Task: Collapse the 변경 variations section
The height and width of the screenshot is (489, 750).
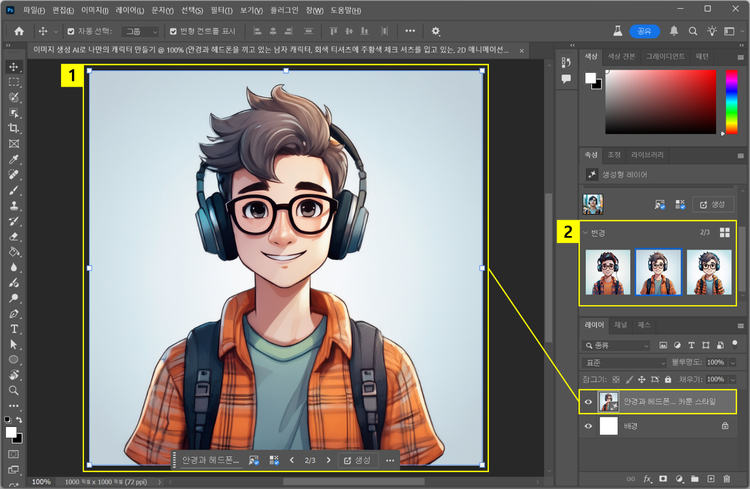Action: tap(586, 233)
